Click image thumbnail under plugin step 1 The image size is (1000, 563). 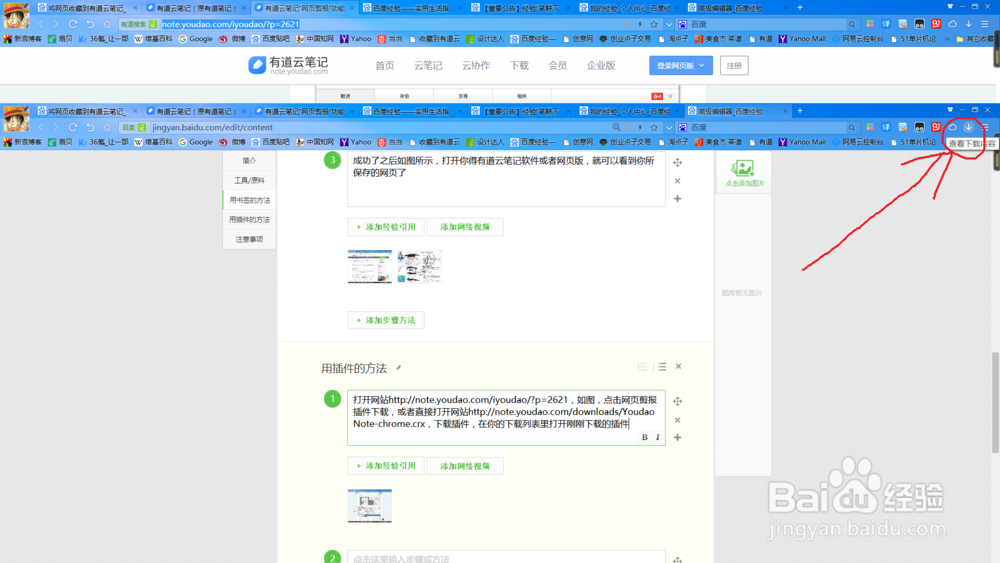370,506
